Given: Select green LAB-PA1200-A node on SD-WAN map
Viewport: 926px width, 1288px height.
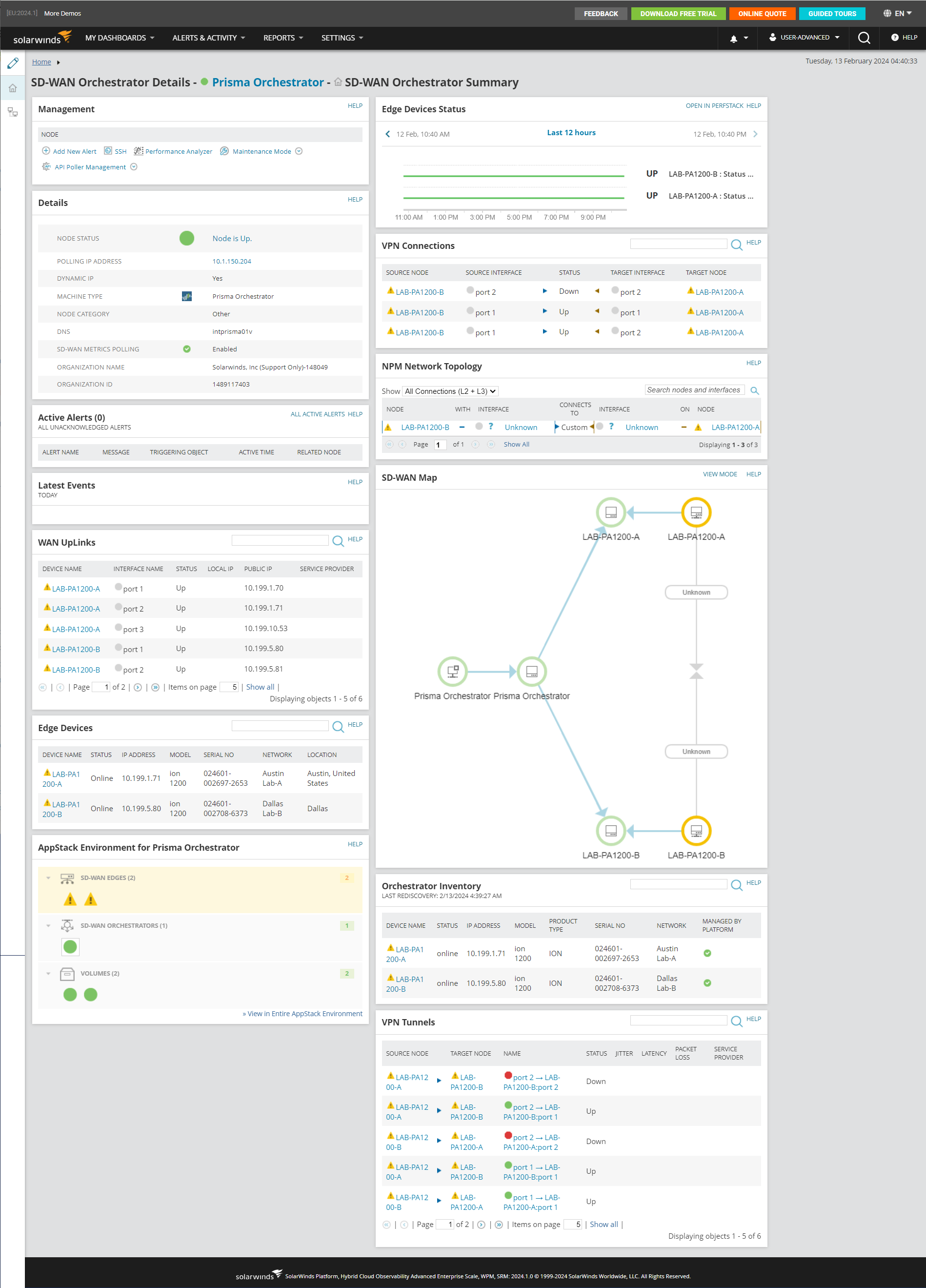Looking at the screenshot, I should (x=611, y=512).
